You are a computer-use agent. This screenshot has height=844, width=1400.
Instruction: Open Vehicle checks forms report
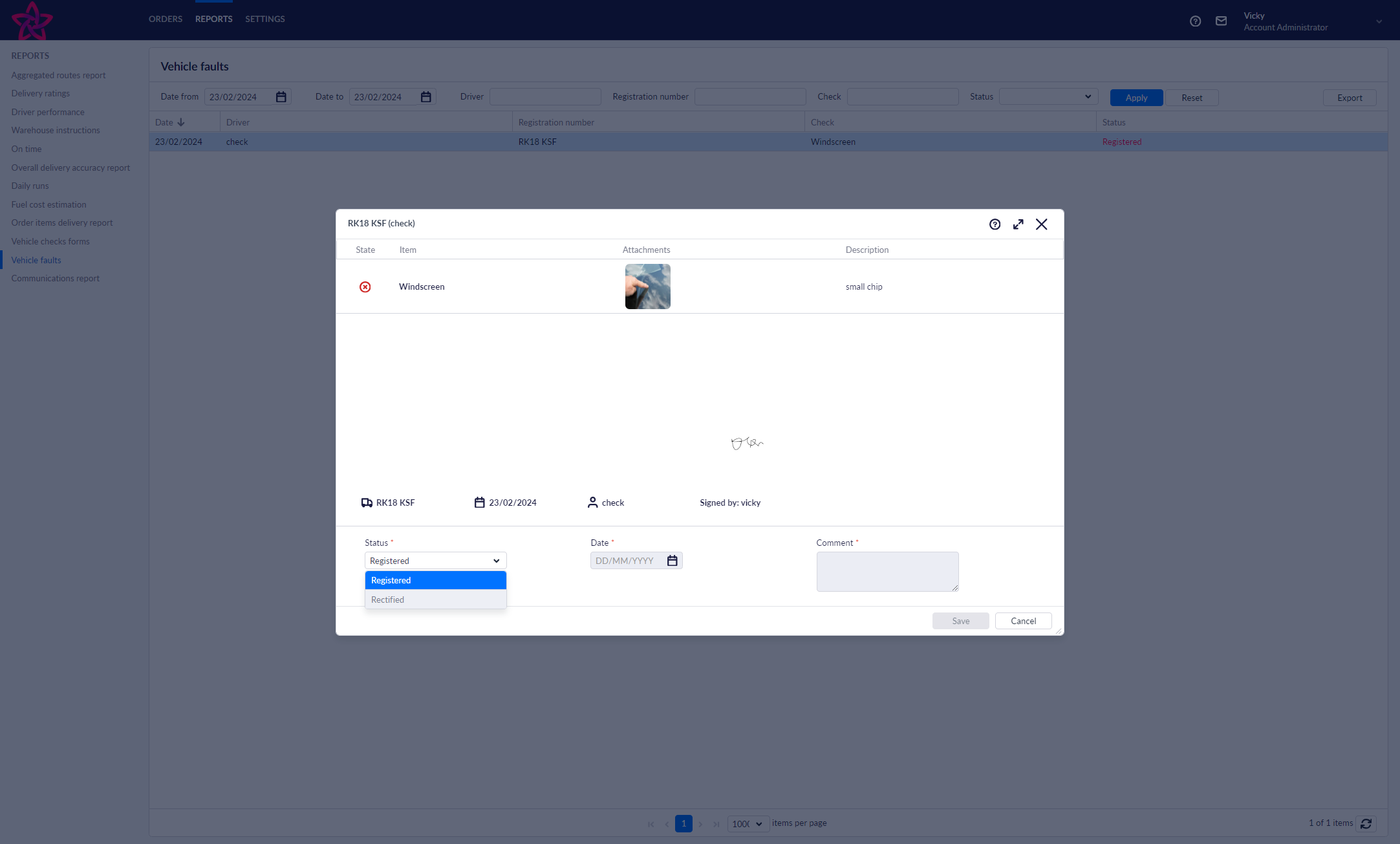click(x=50, y=241)
